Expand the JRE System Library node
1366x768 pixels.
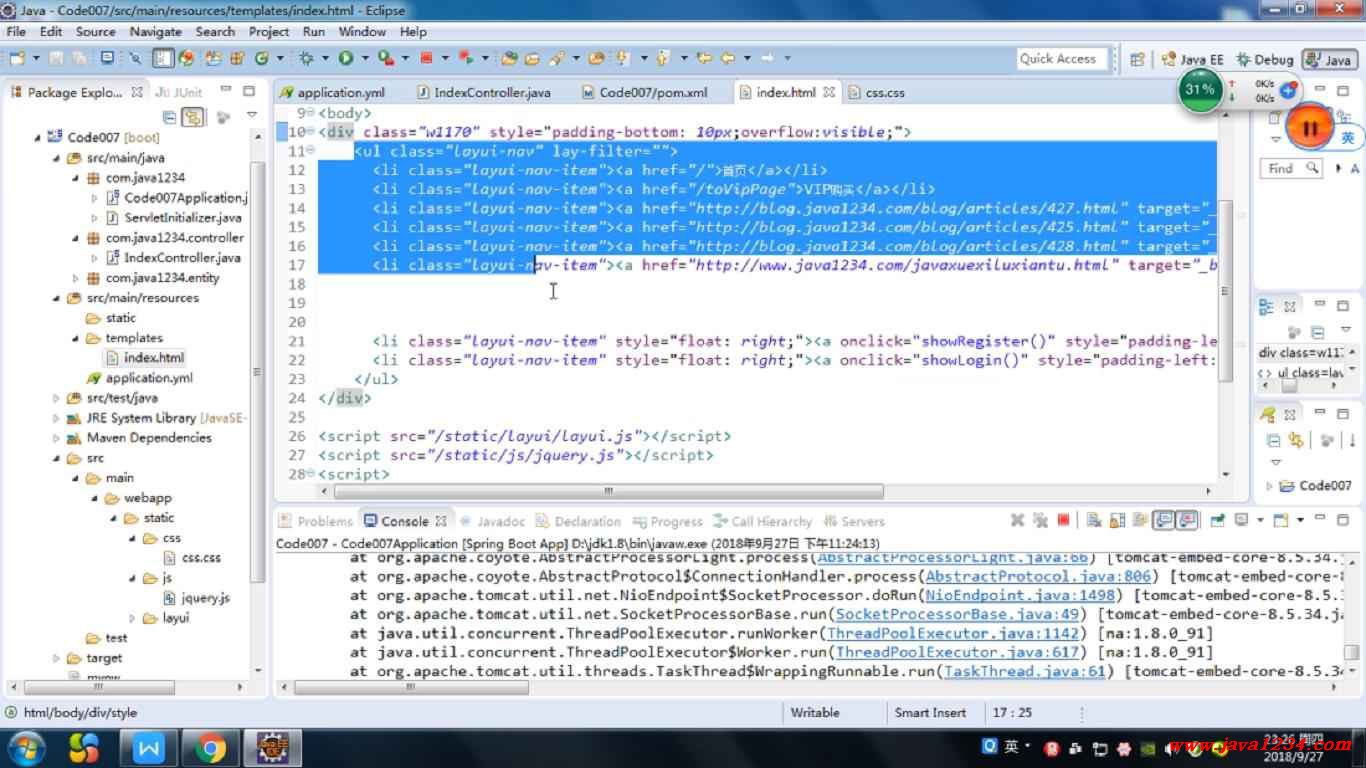57,418
